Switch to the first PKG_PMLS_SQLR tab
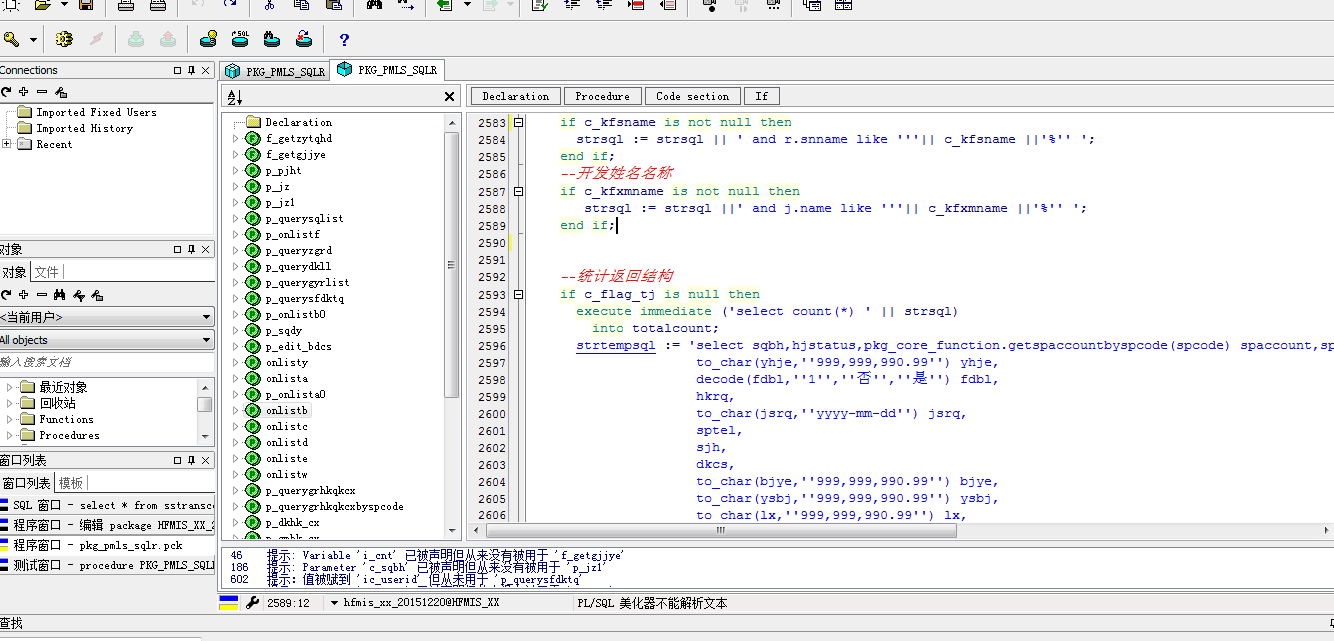The width and height of the screenshot is (1334, 641). [x=275, y=71]
